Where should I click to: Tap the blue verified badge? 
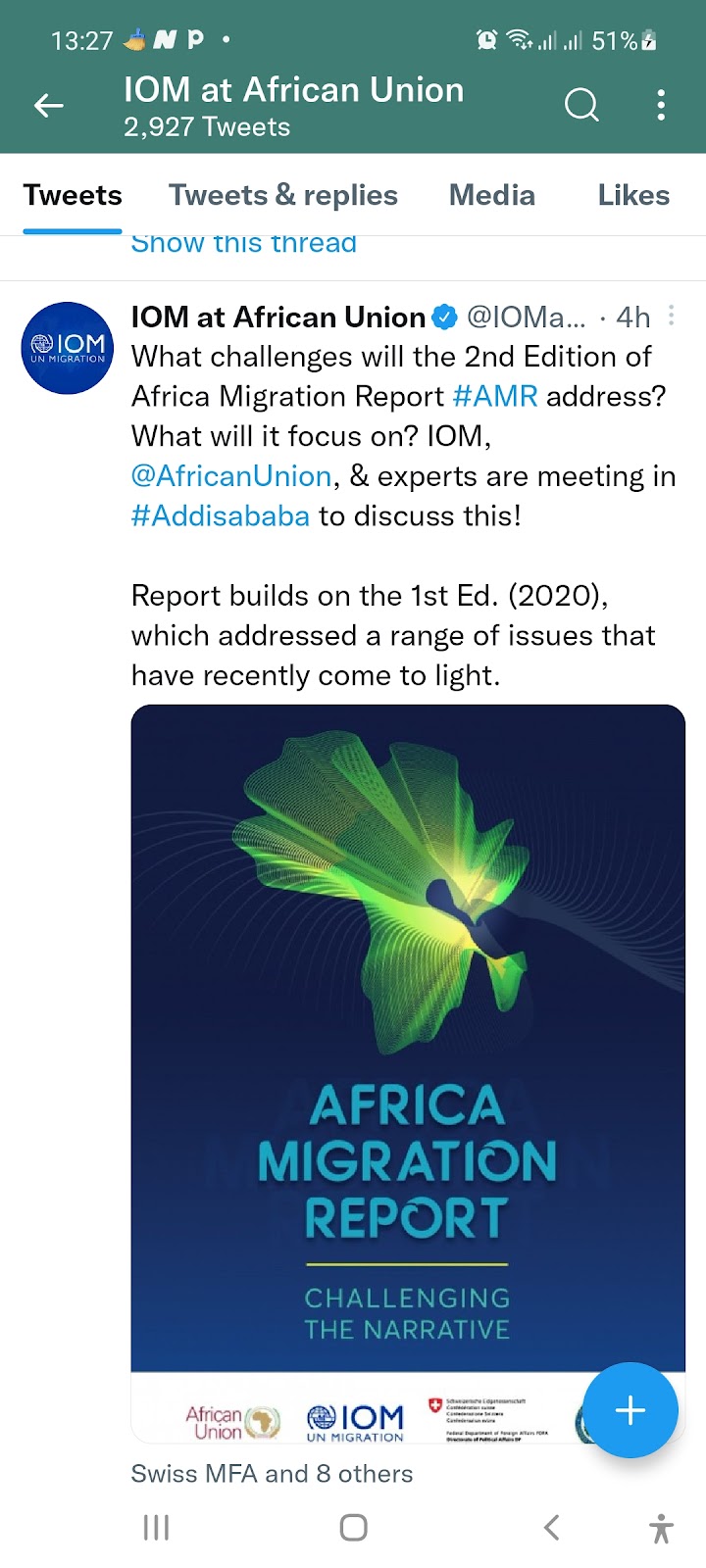pyautogui.click(x=444, y=318)
